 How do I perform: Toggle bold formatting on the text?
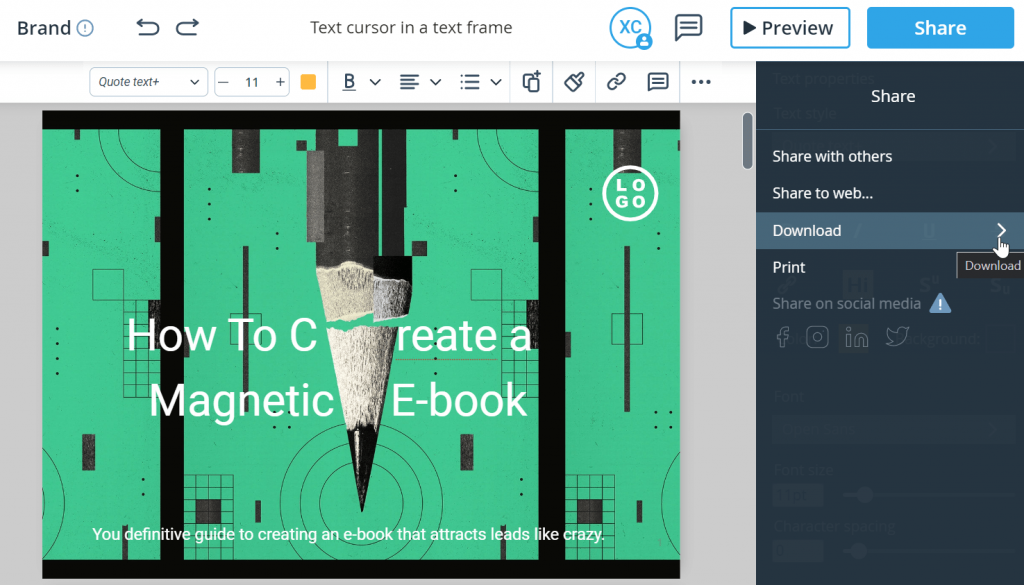[x=348, y=81]
